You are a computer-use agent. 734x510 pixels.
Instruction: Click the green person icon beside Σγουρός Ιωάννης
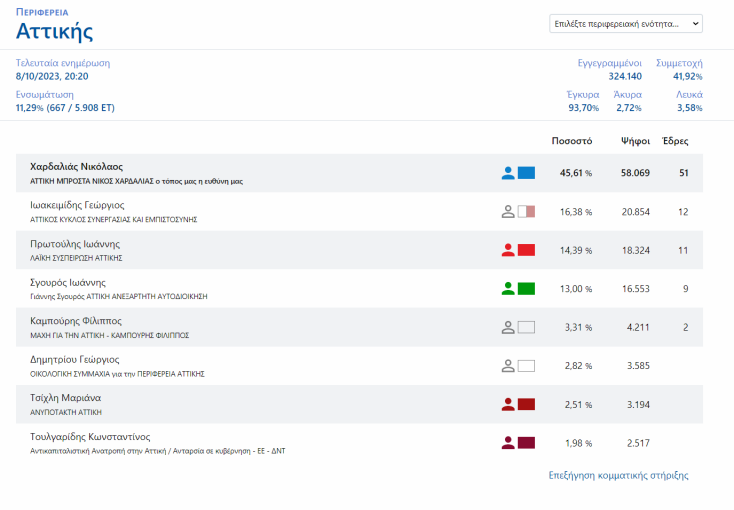(508, 288)
